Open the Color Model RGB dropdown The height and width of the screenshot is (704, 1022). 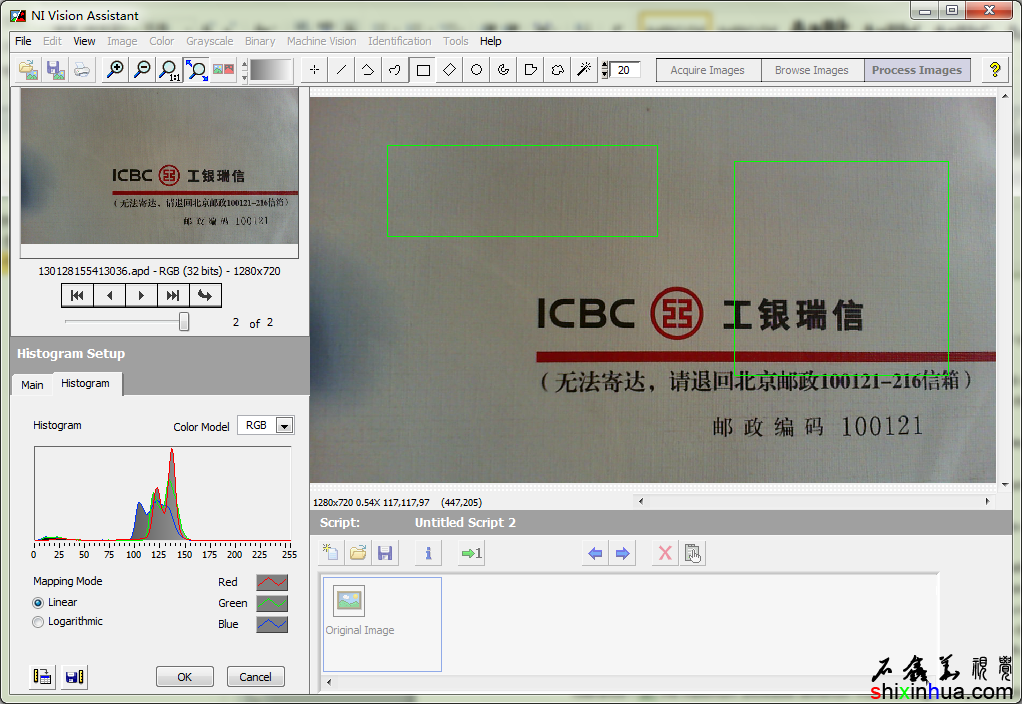[x=284, y=426]
